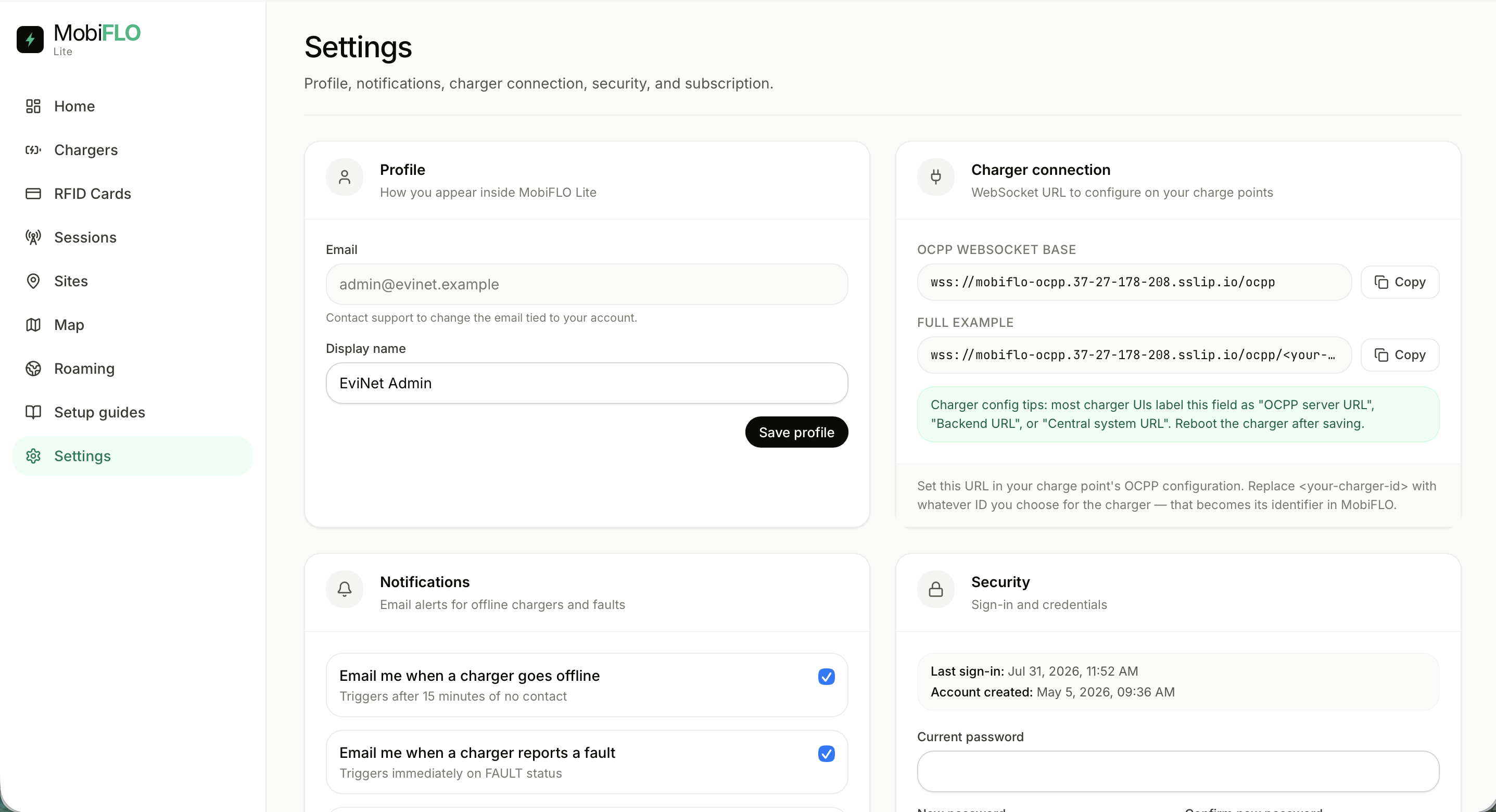Click the RFID Cards card icon
Screen dimensions: 1496x812
(x=33, y=194)
